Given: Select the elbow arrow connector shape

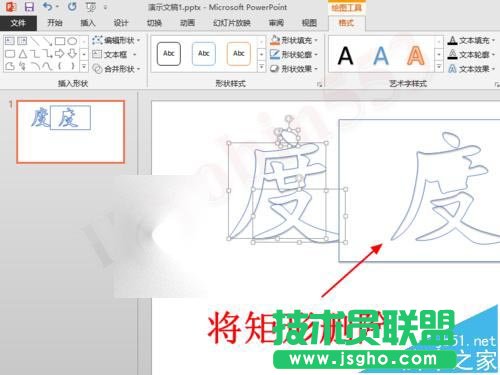Looking at the screenshot, I should [47, 53].
